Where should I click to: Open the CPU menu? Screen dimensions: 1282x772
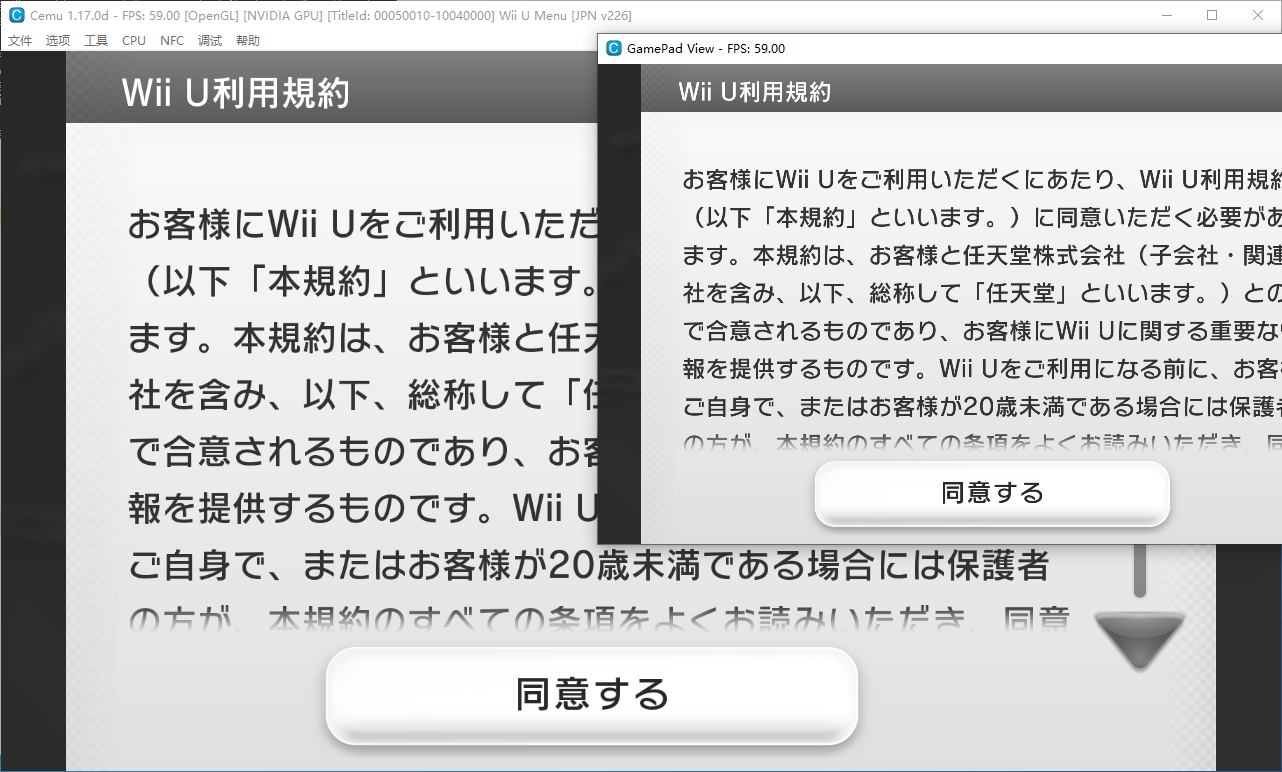(x=133, y=40)
